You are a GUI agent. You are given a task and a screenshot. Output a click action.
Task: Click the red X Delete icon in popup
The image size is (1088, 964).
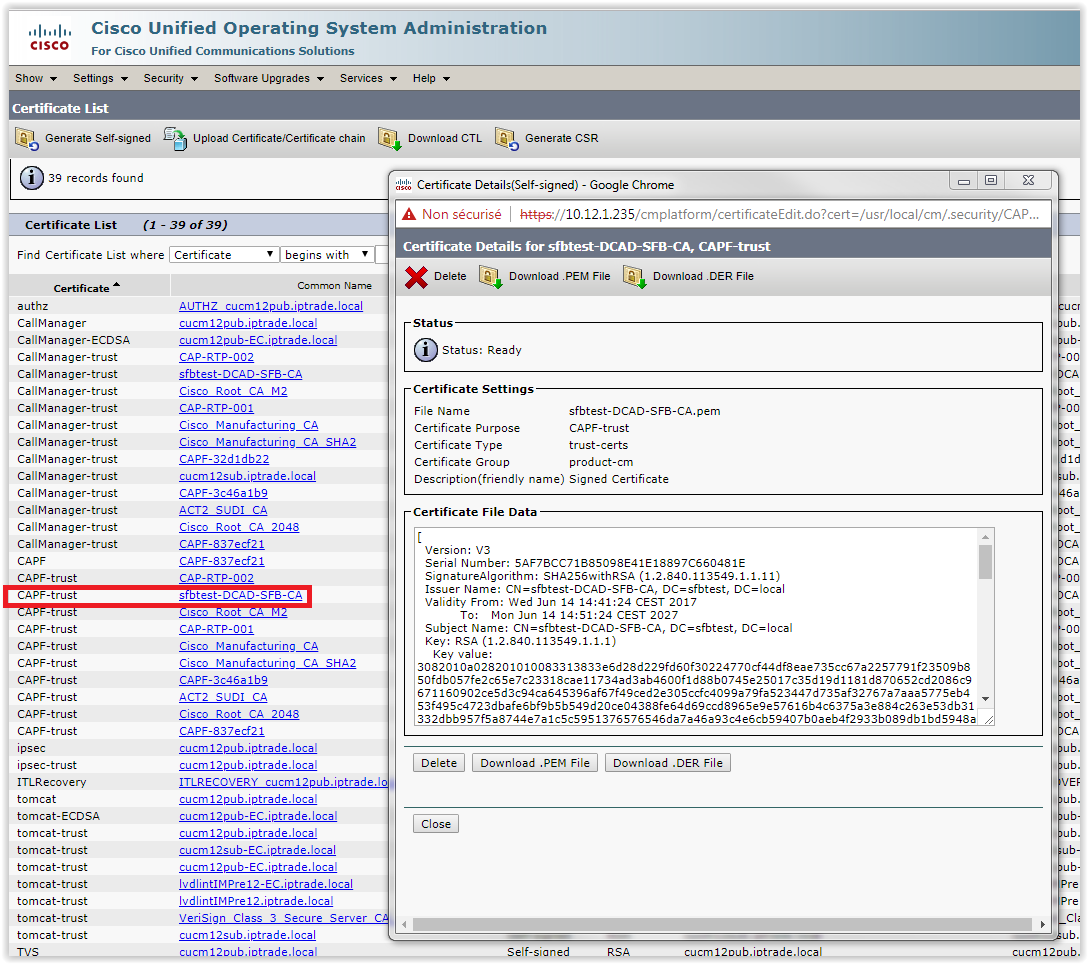[x=416, y=277]
